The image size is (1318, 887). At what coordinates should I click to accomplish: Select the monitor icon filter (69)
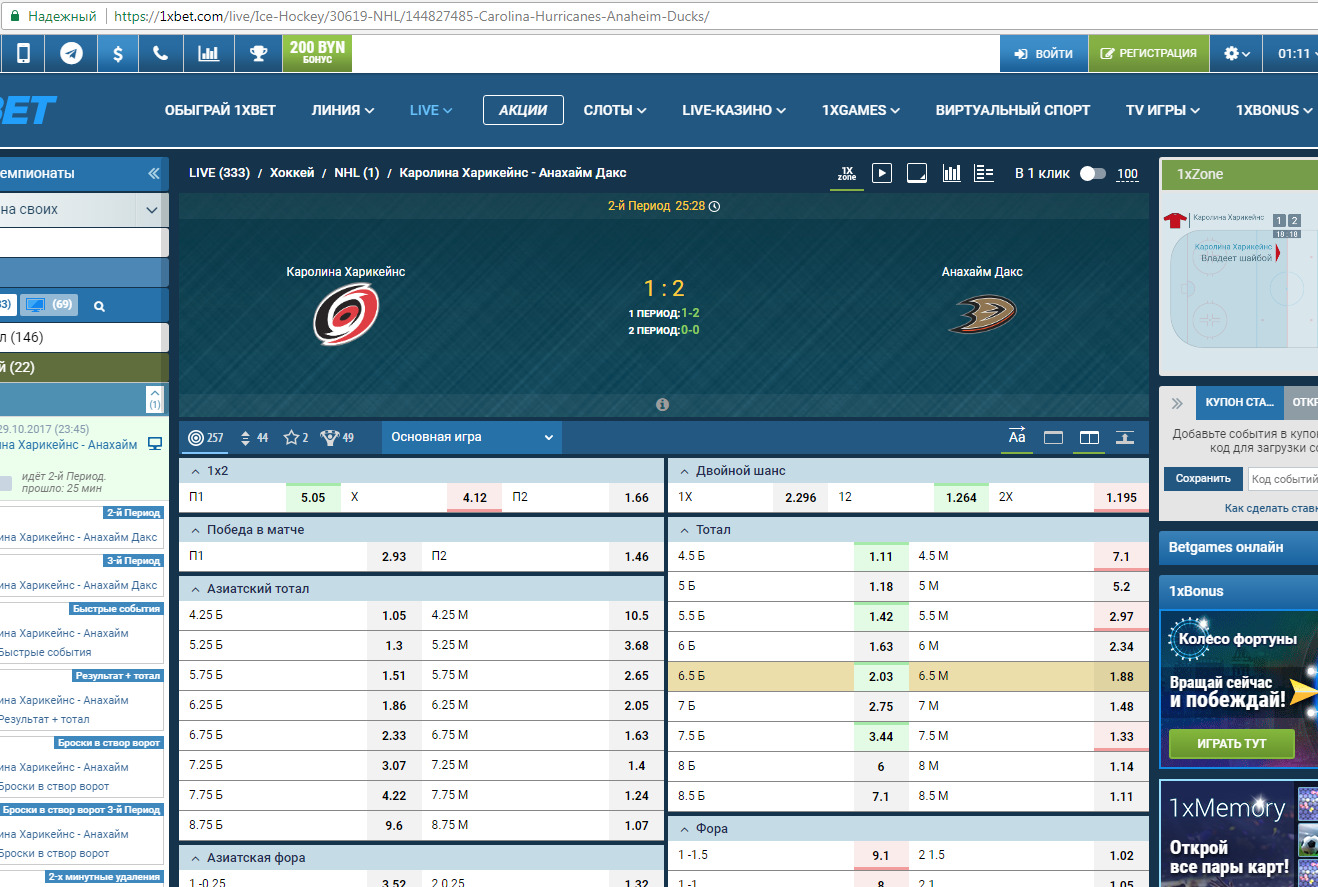point(50,305)
